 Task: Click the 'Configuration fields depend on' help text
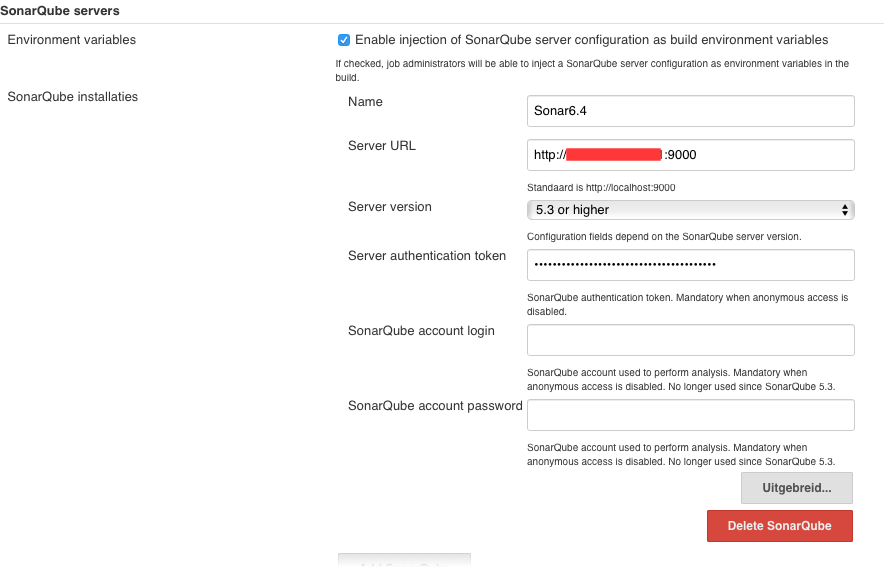click(664, 237)
